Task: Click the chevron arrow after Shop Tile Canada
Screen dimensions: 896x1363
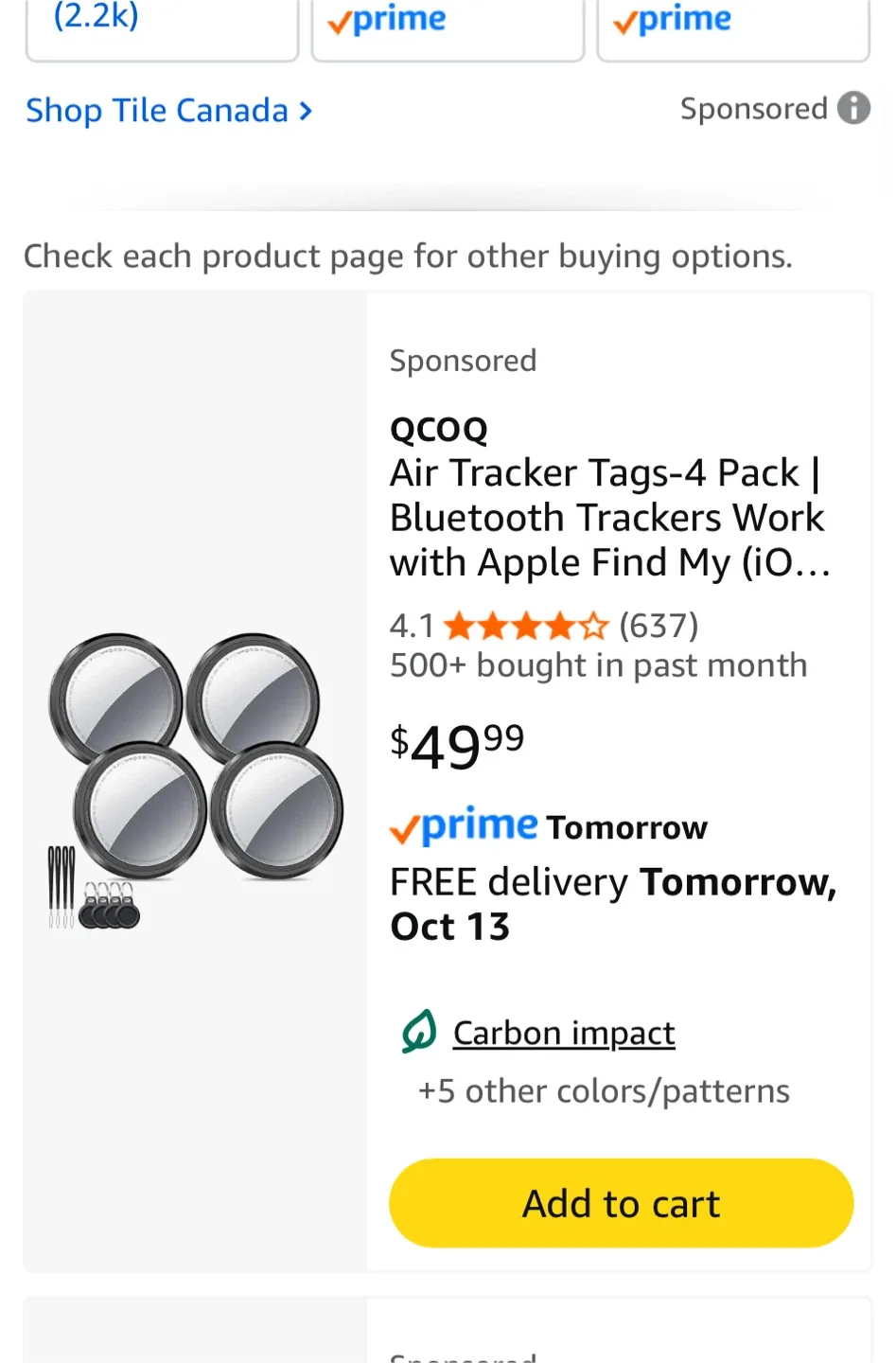Action: pos(306,111)
